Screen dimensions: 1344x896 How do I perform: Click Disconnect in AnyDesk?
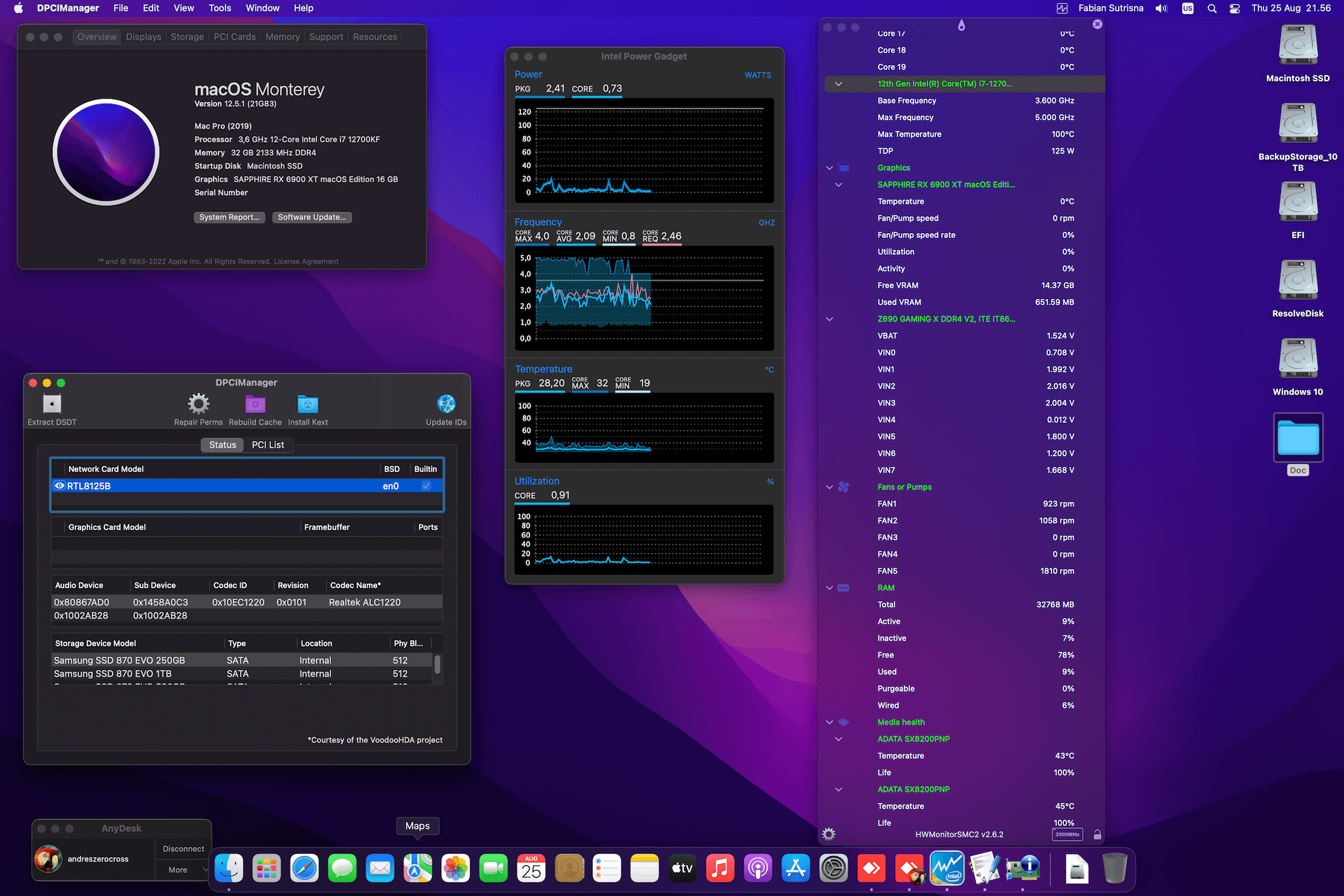pyautogui.click(x=182, y=848)
